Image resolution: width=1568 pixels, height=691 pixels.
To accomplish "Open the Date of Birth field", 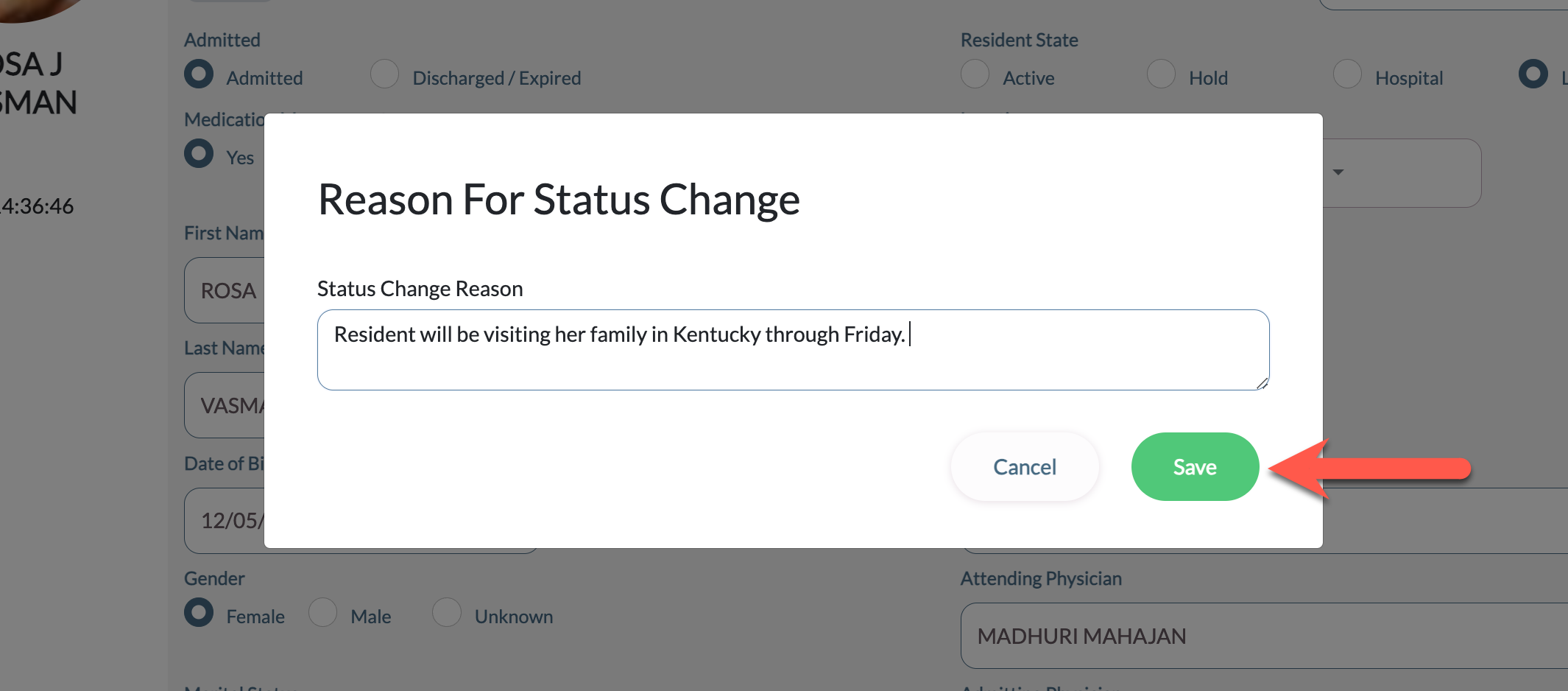I will pyautogui.click(x=225, y=520).
